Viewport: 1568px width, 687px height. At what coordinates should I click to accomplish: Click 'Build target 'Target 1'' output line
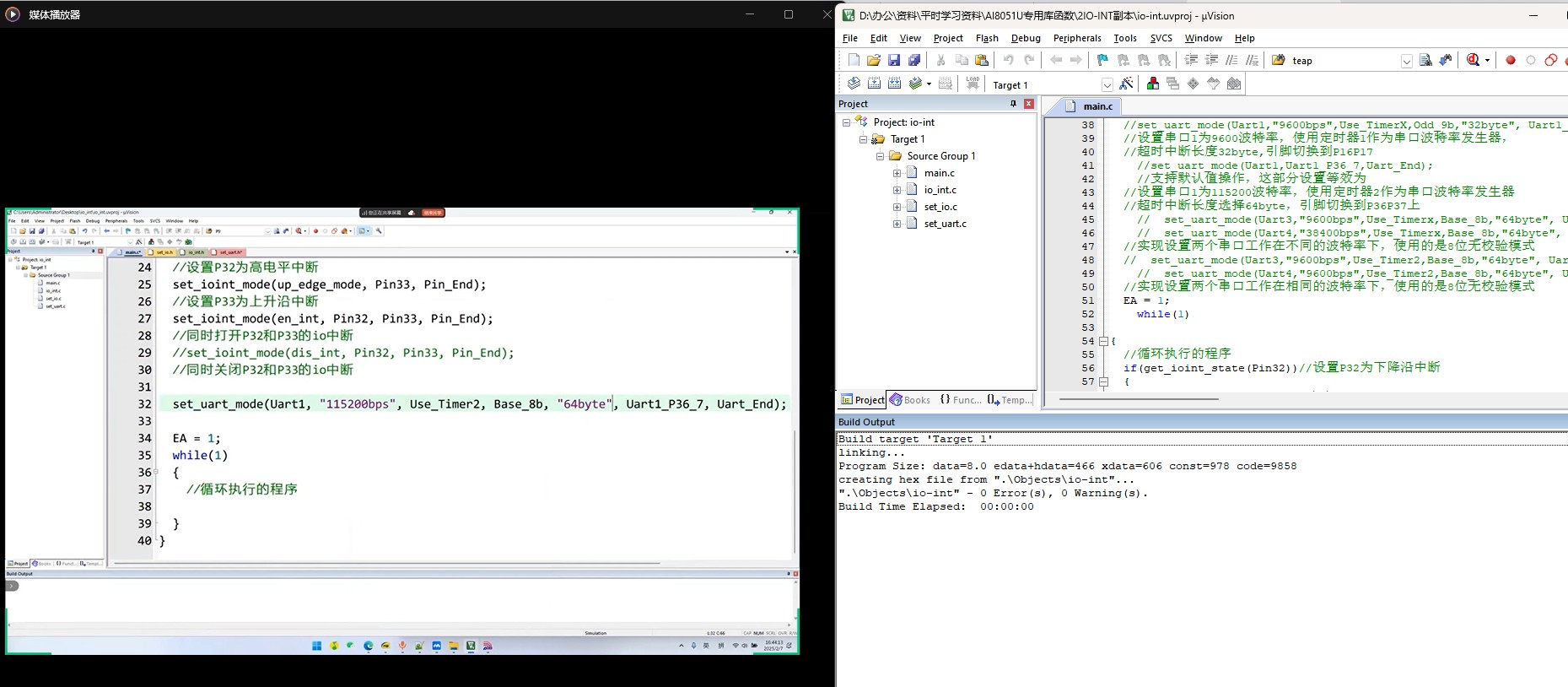click(915, 439)
